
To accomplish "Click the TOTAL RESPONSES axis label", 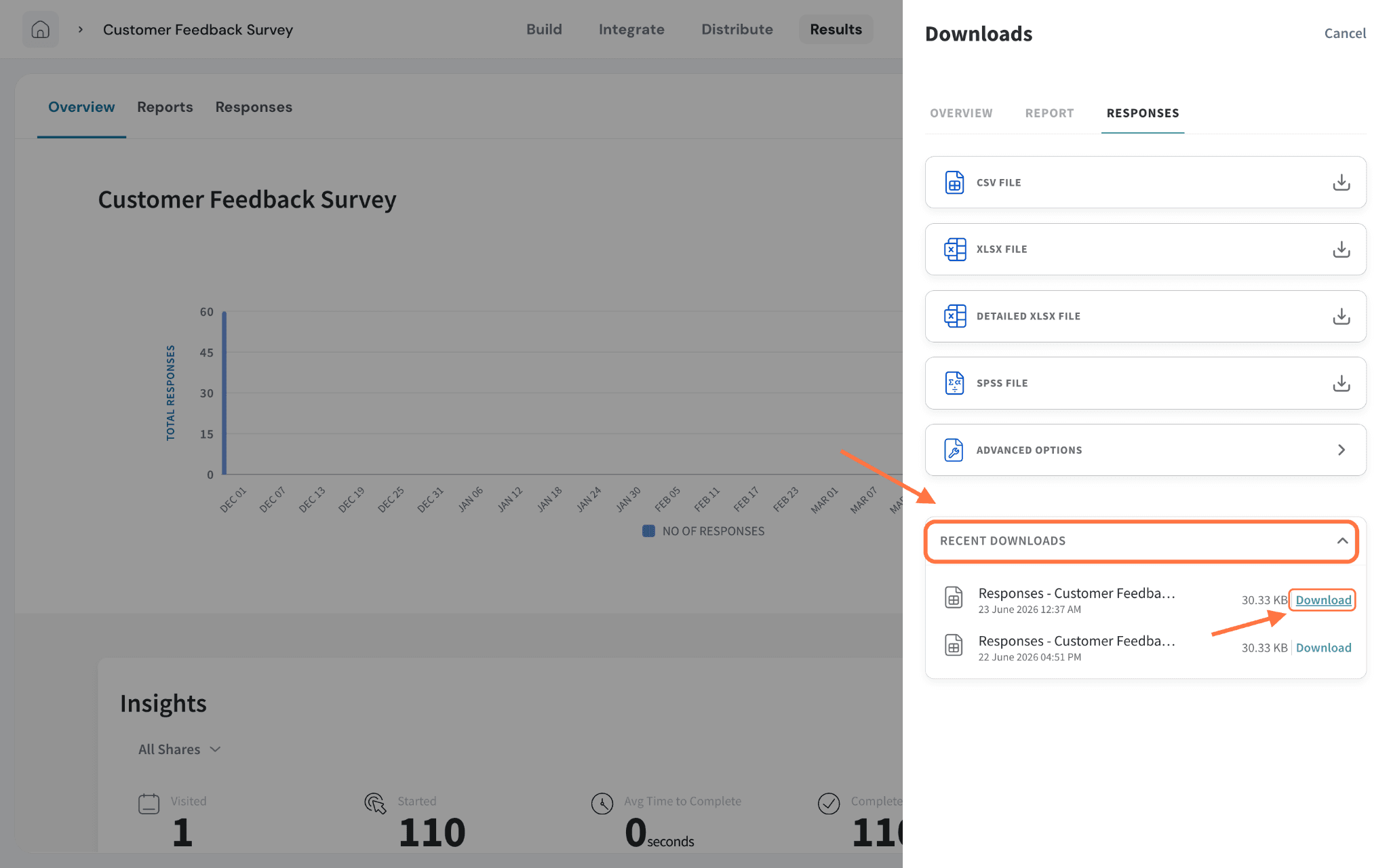I will coord(170,393).
